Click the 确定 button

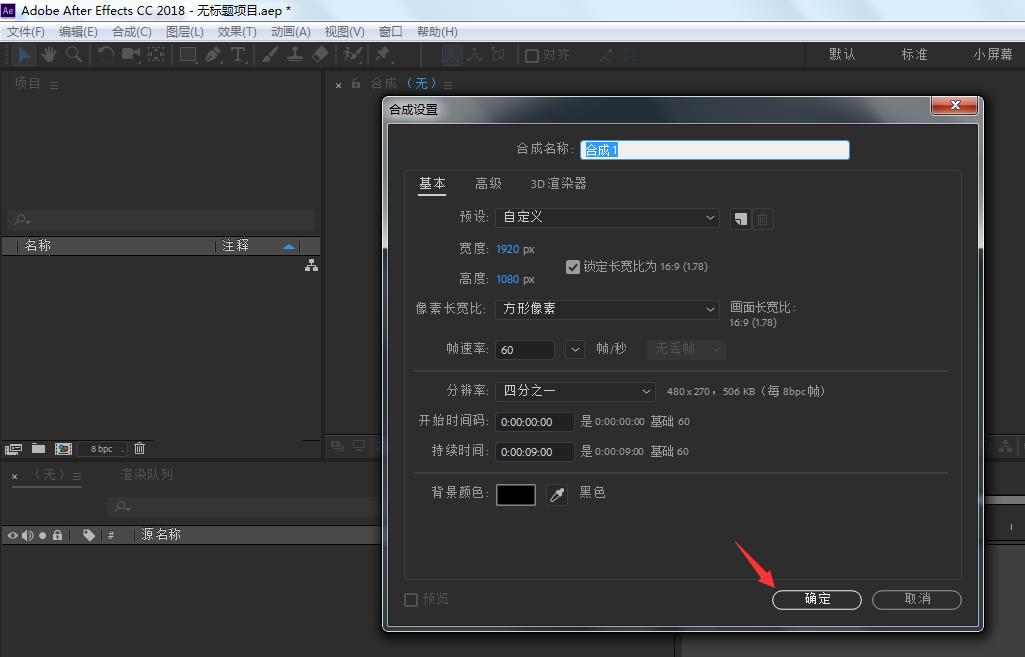pyautogui.click(x=816, y=599)
